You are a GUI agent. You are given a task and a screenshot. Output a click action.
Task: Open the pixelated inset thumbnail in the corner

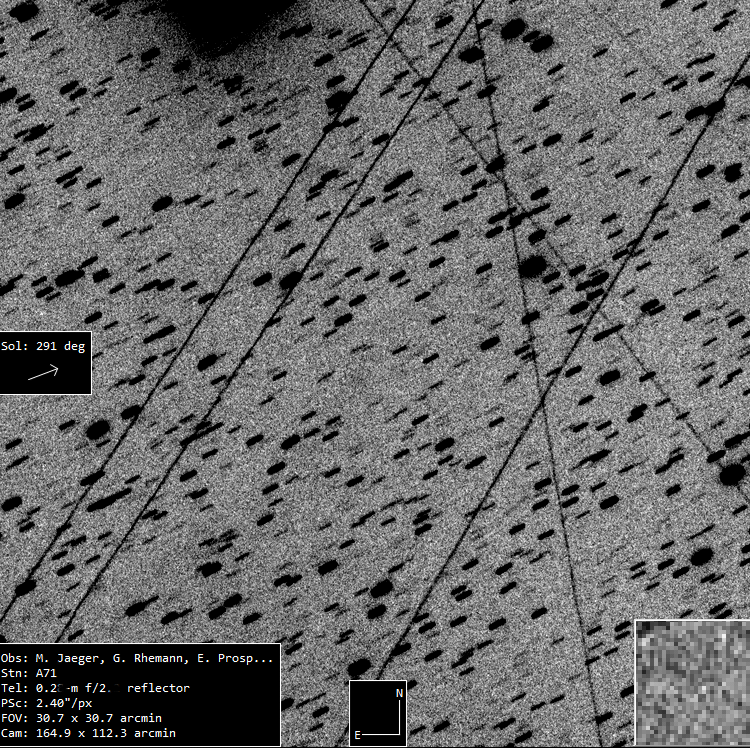tap(692, 683)
